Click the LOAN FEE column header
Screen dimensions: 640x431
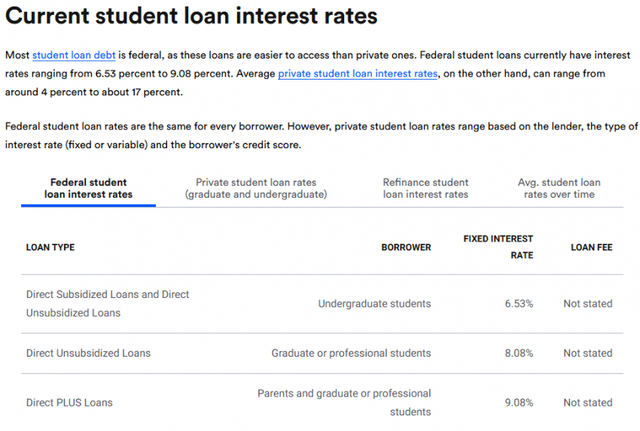coord(591,247)
